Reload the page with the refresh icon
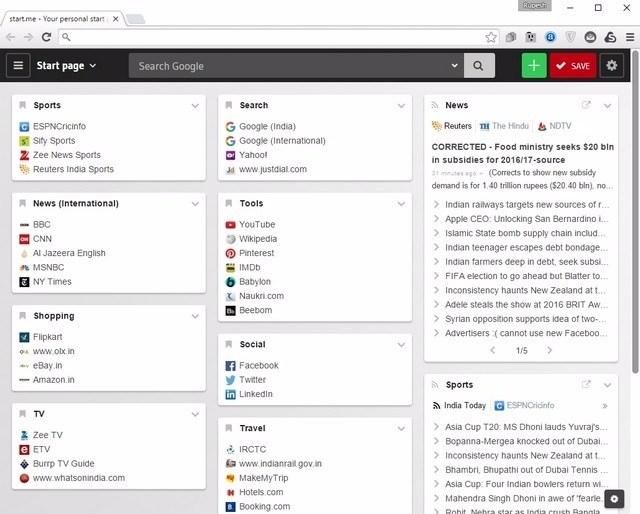640x514 pixels. (x=47, y=37)
